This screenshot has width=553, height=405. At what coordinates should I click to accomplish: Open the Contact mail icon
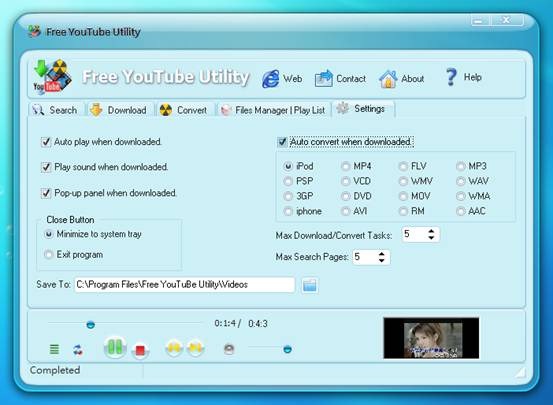pos(323,78)
